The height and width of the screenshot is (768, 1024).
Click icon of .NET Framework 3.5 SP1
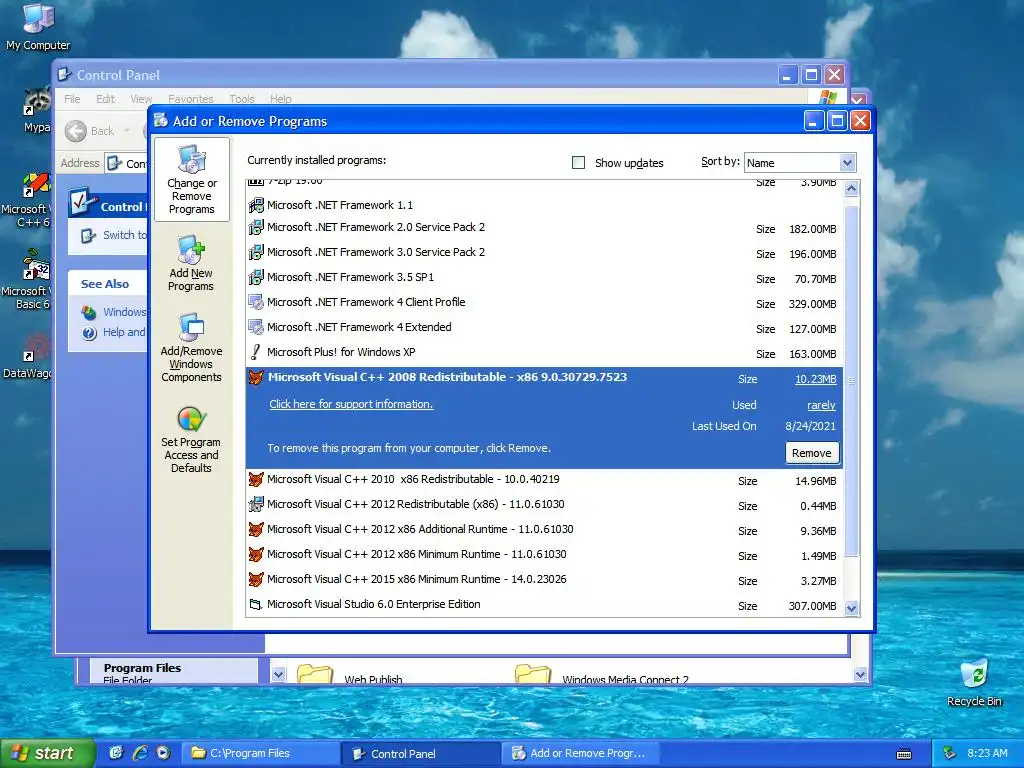coord(256,278)
